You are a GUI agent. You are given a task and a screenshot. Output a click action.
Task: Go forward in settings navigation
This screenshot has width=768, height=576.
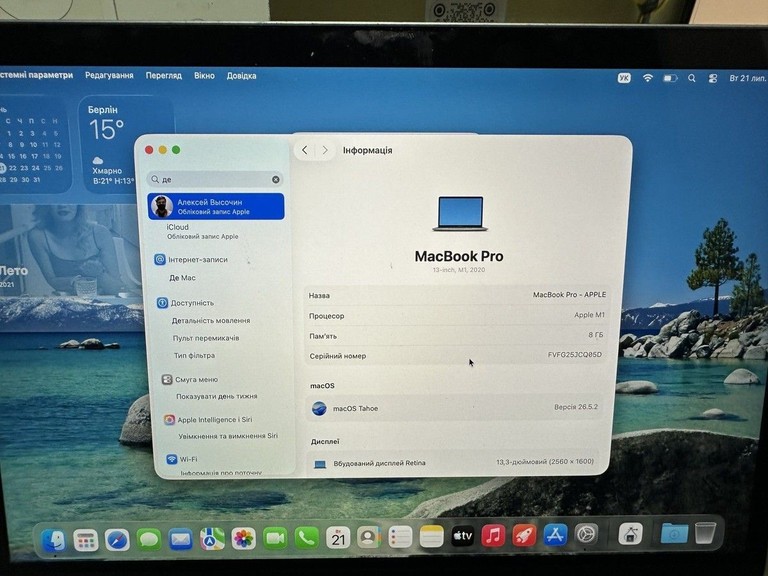coord(325,150)
